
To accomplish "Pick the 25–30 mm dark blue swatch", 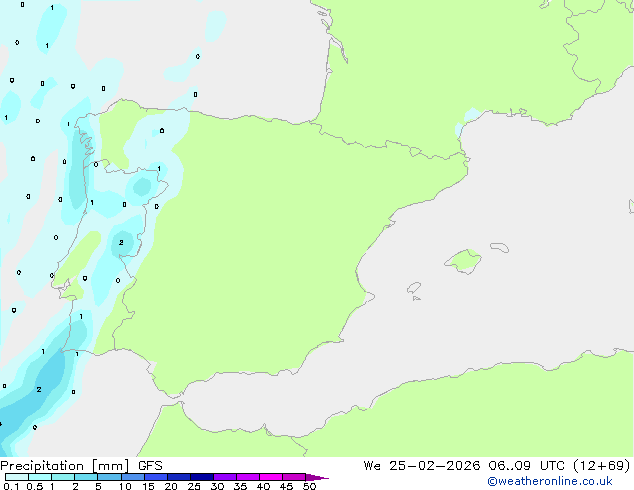I will point(201,477).
